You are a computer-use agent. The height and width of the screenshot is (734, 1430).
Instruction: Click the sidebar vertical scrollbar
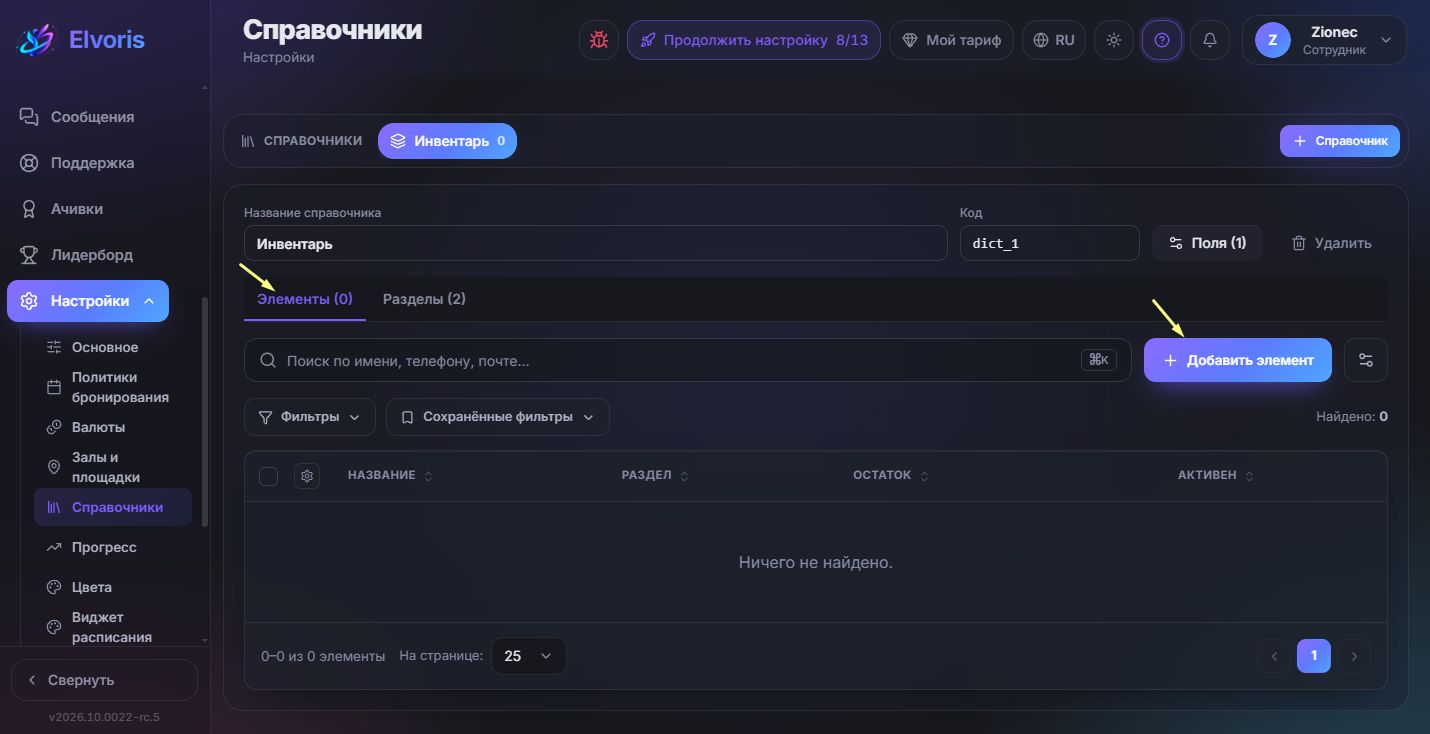pyautogui.click(x=205, y=411)
